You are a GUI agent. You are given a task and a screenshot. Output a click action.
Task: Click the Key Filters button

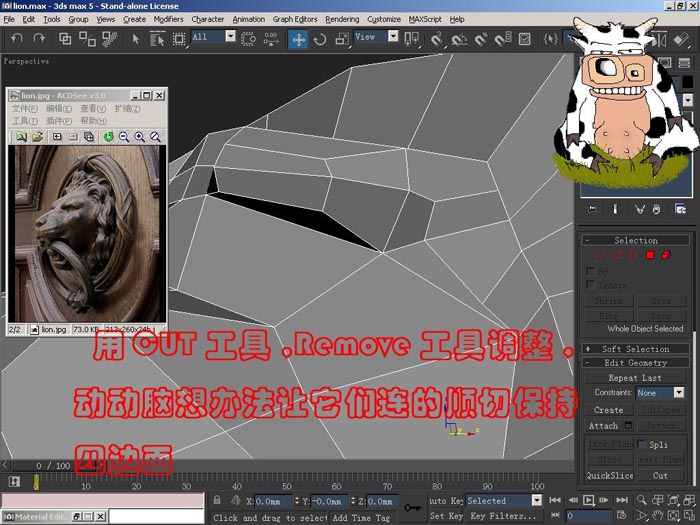[503, 516]
